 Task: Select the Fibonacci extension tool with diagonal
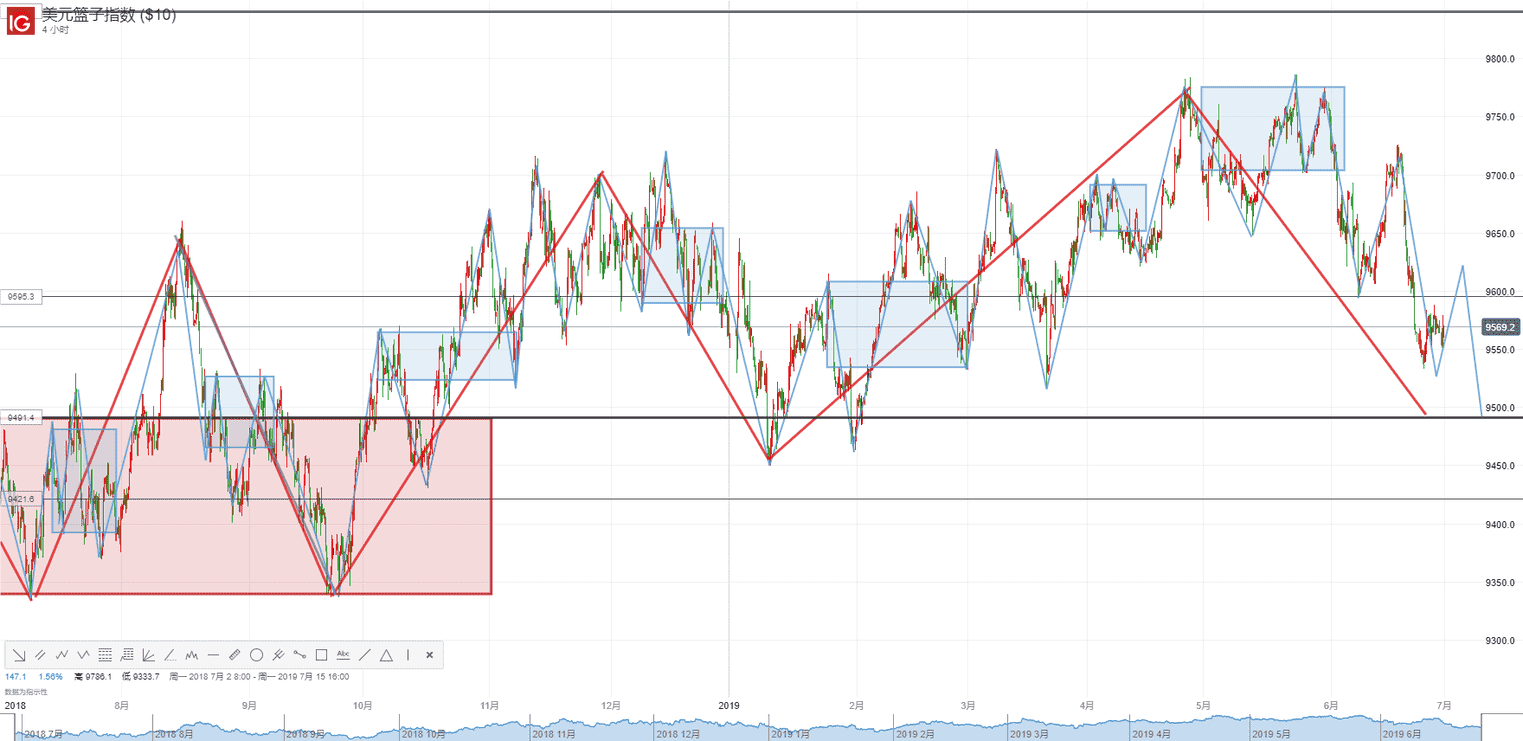(x=127, y=655)
